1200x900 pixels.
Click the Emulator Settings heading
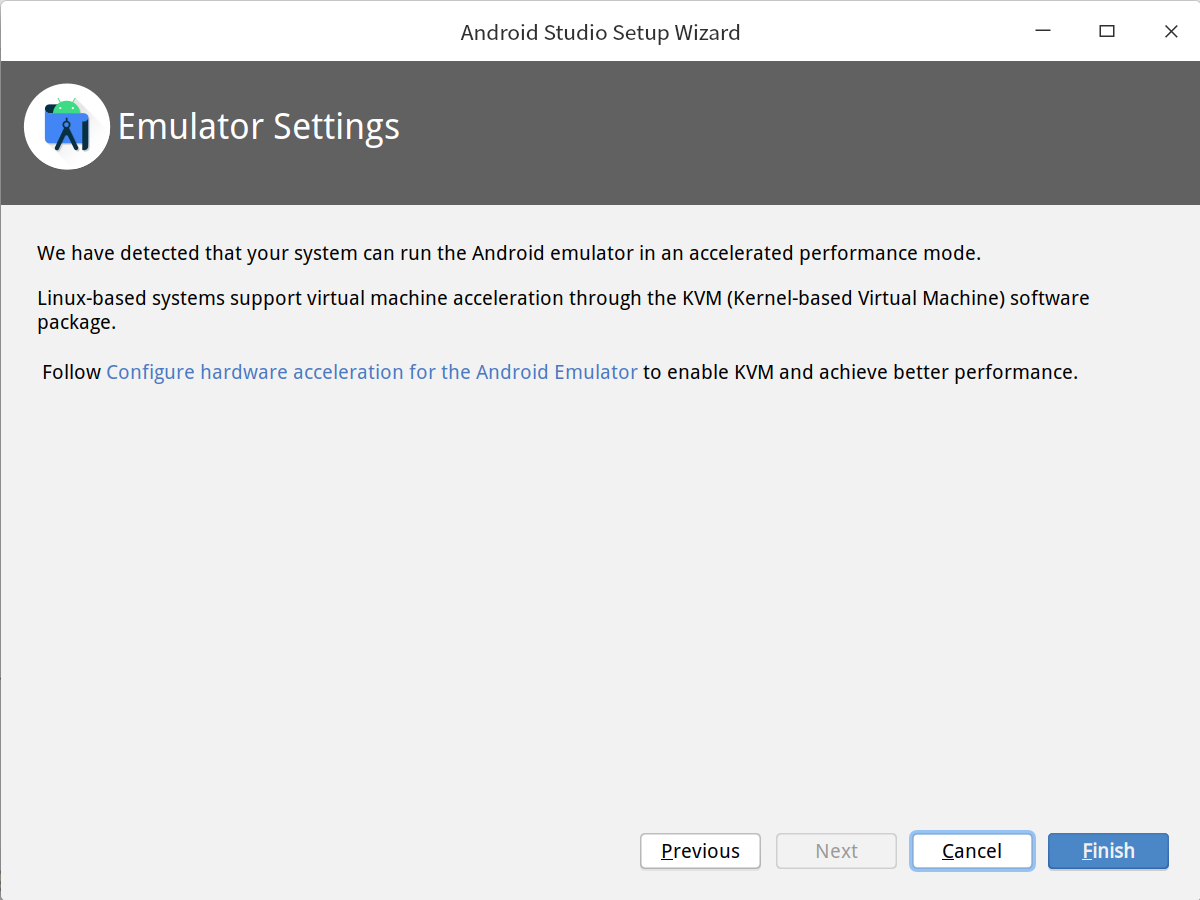coord(259,127)
